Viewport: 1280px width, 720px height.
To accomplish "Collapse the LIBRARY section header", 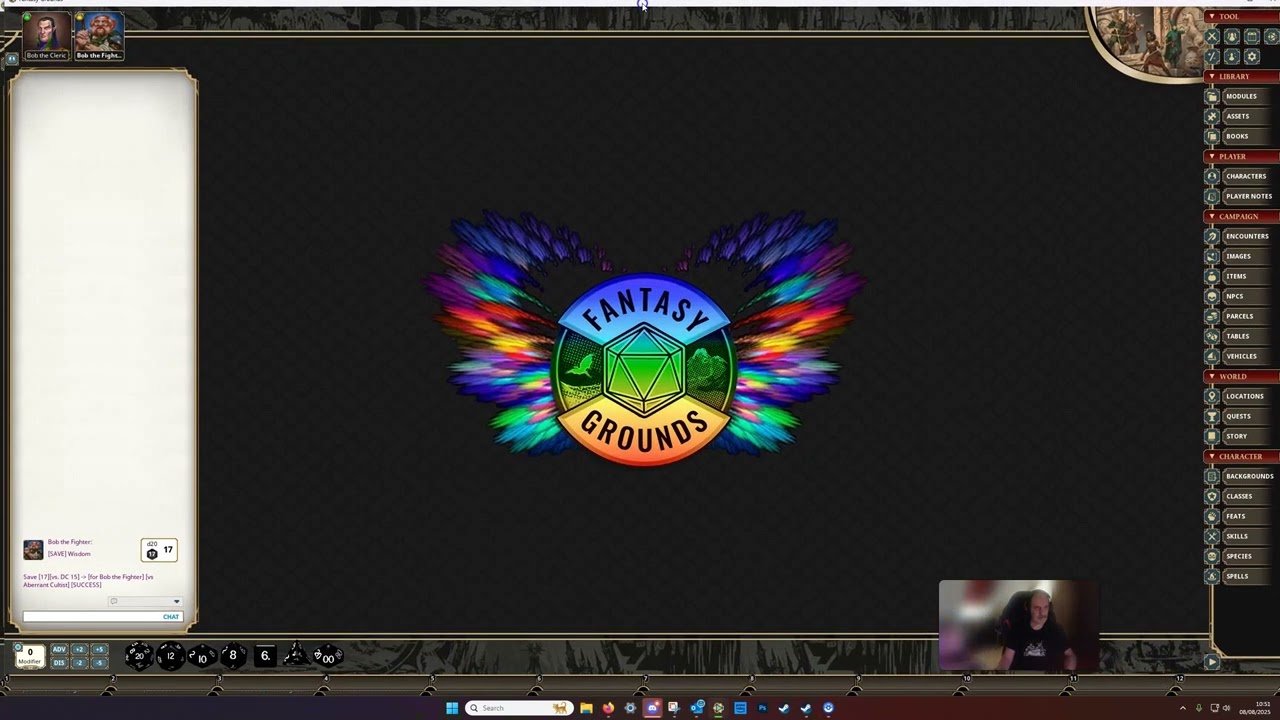I will (x=1241, y=76).
